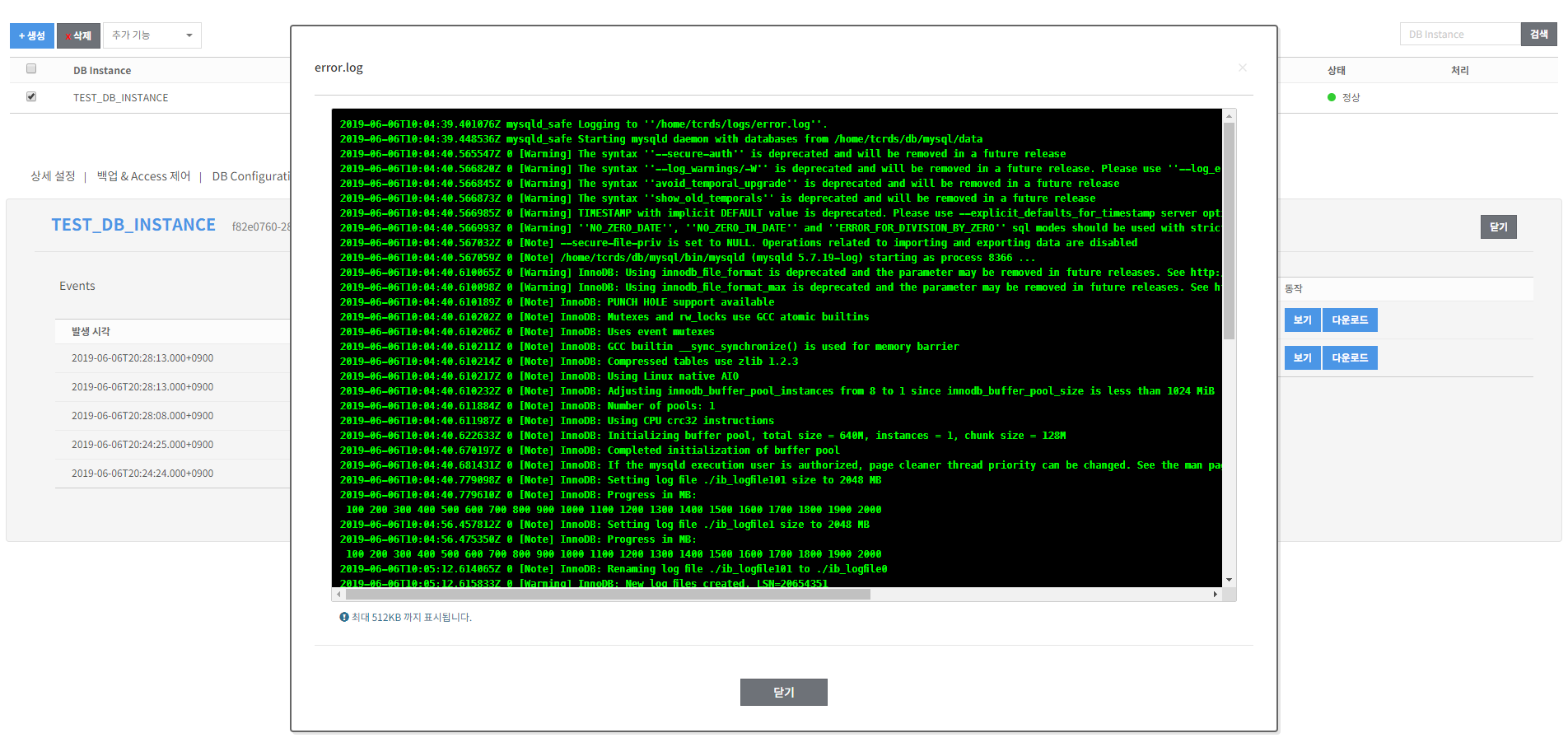The image size is (1568, 747).
Task: Click the first 보기 view button
Action: click(x=1302, y=320)
